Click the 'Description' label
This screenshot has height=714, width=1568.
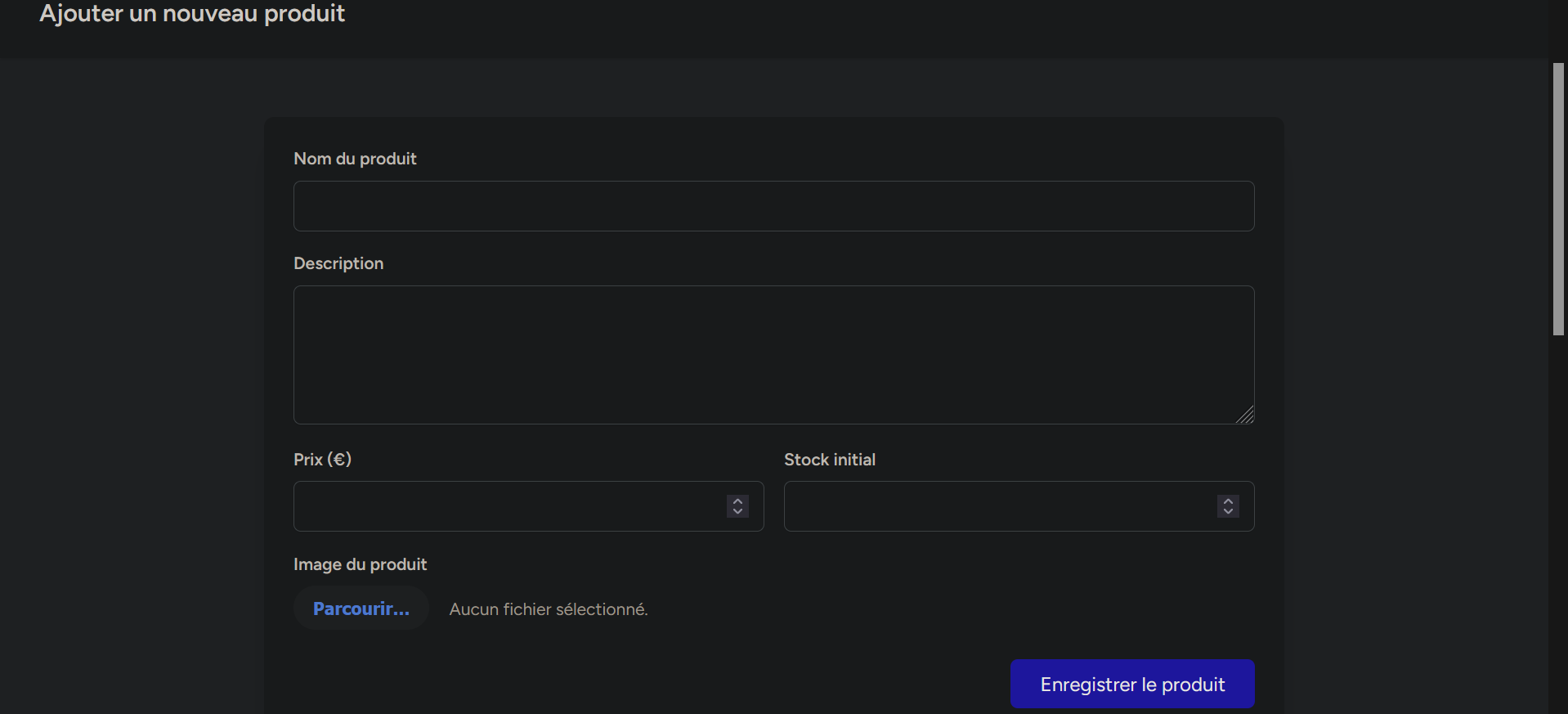click(338, 263)
